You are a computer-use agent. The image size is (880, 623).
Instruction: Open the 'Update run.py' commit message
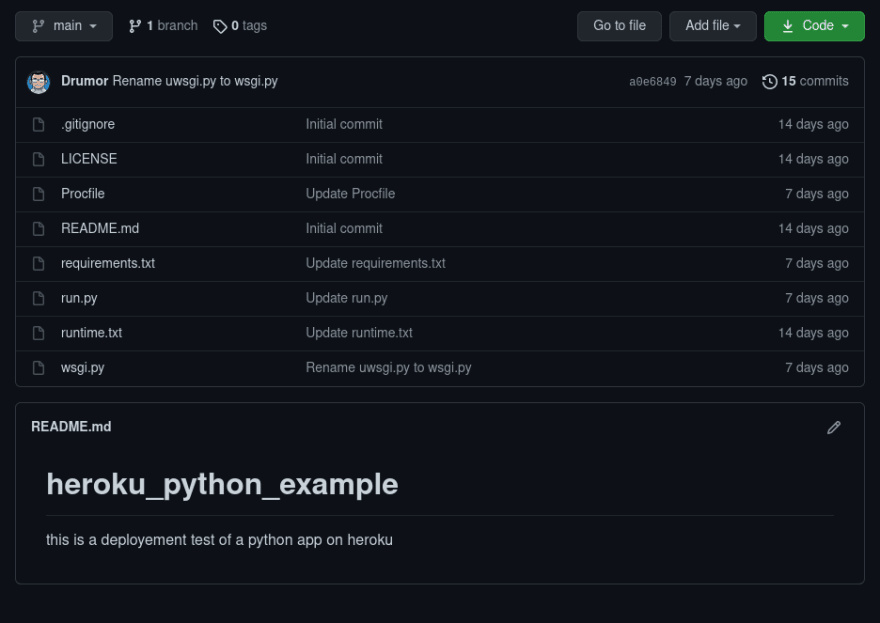(x=346, y=299)
